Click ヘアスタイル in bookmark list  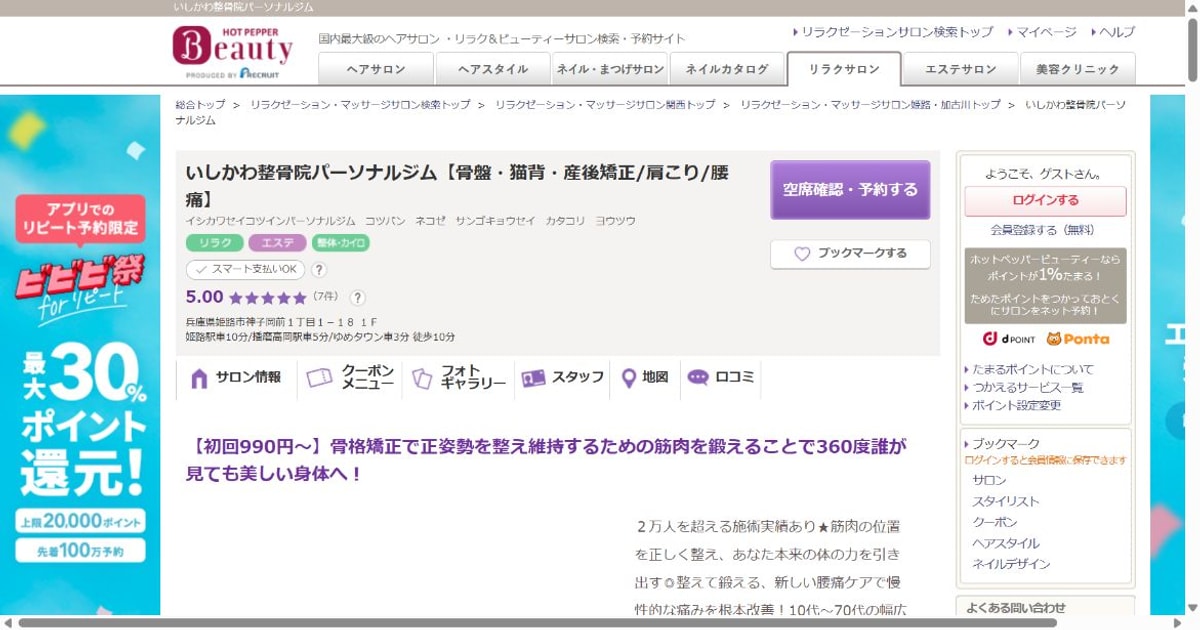(1006, 543)
